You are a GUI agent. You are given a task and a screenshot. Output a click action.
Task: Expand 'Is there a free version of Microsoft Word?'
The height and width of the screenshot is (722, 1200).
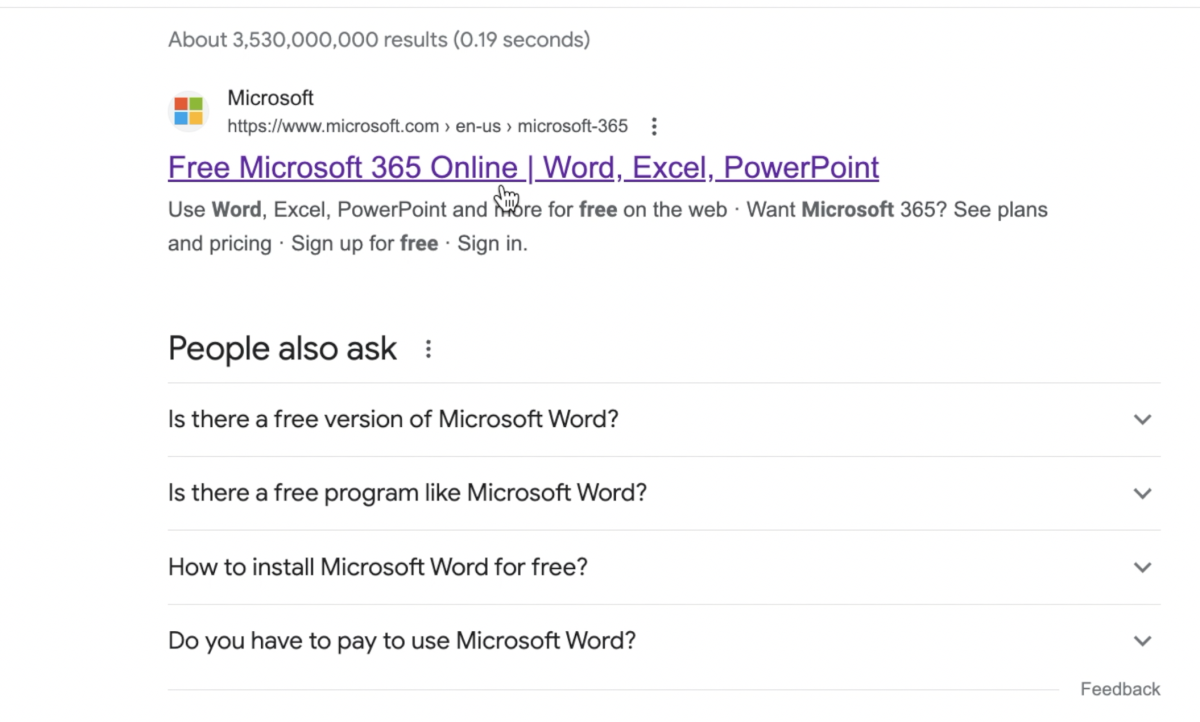[1141, 419]
